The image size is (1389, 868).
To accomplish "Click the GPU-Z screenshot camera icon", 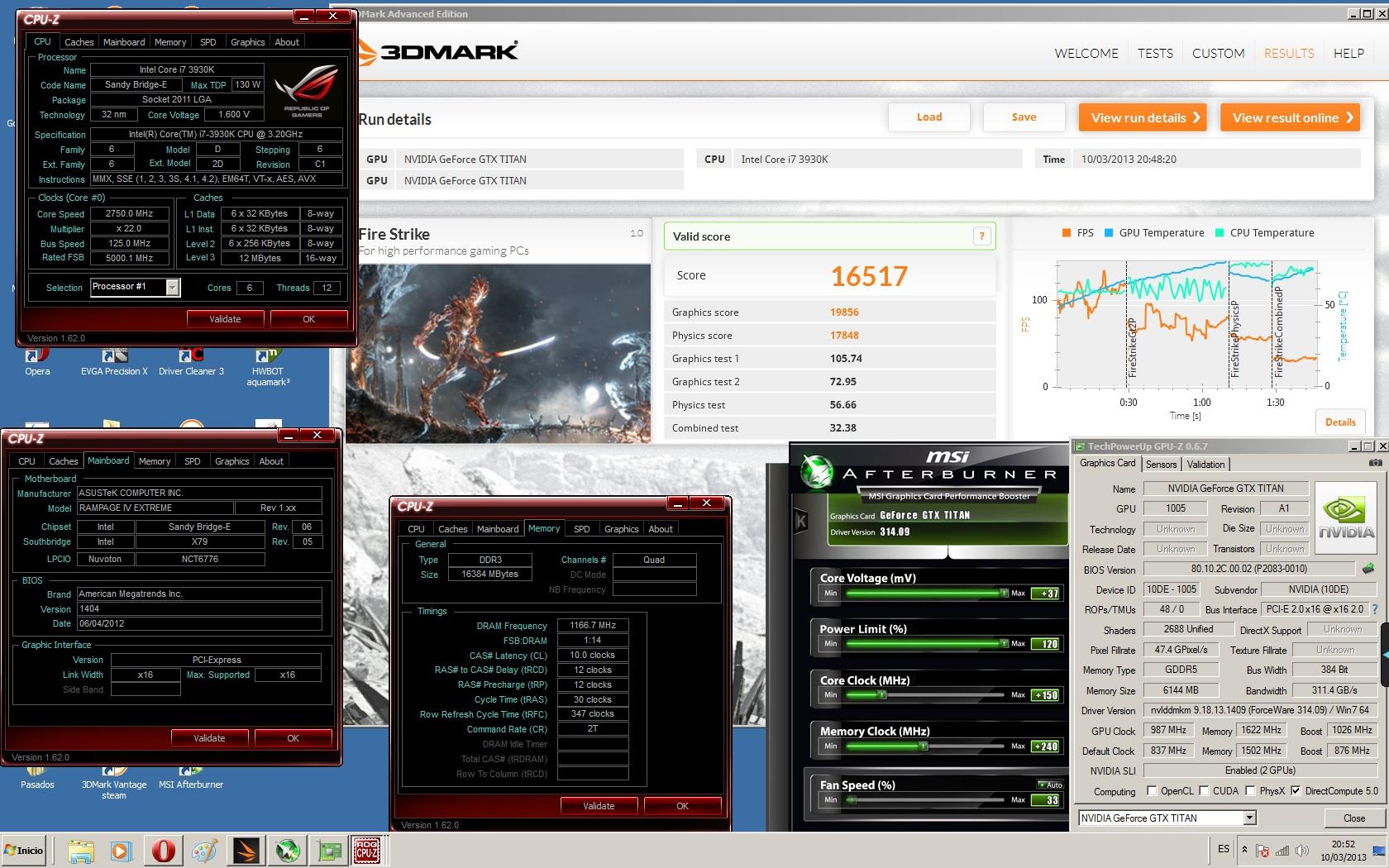I will tap(1376, 464).
